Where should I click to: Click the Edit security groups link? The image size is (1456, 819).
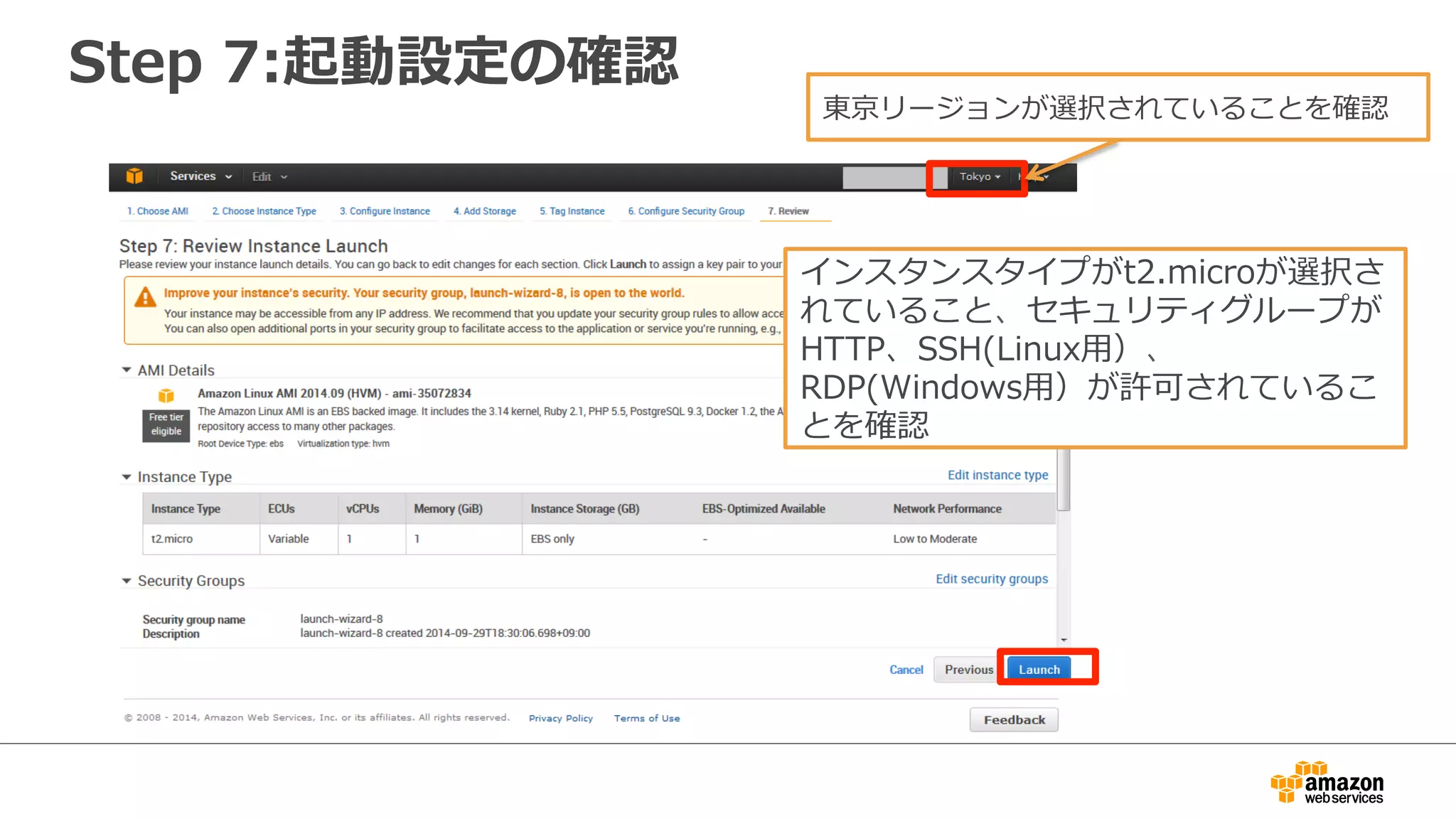point(992,579)
